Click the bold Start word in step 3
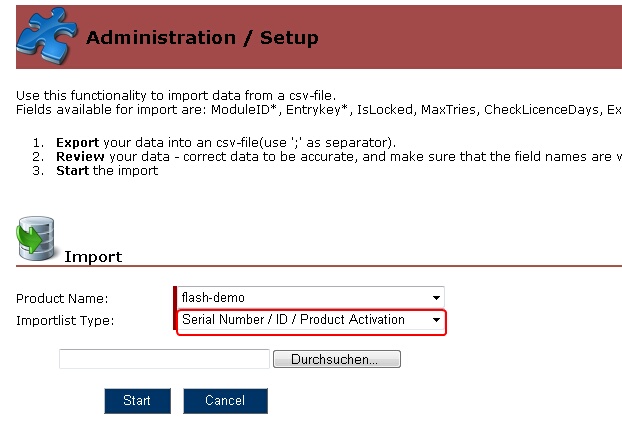This screenshot has height=435, width=622. [x=72, y=170]
